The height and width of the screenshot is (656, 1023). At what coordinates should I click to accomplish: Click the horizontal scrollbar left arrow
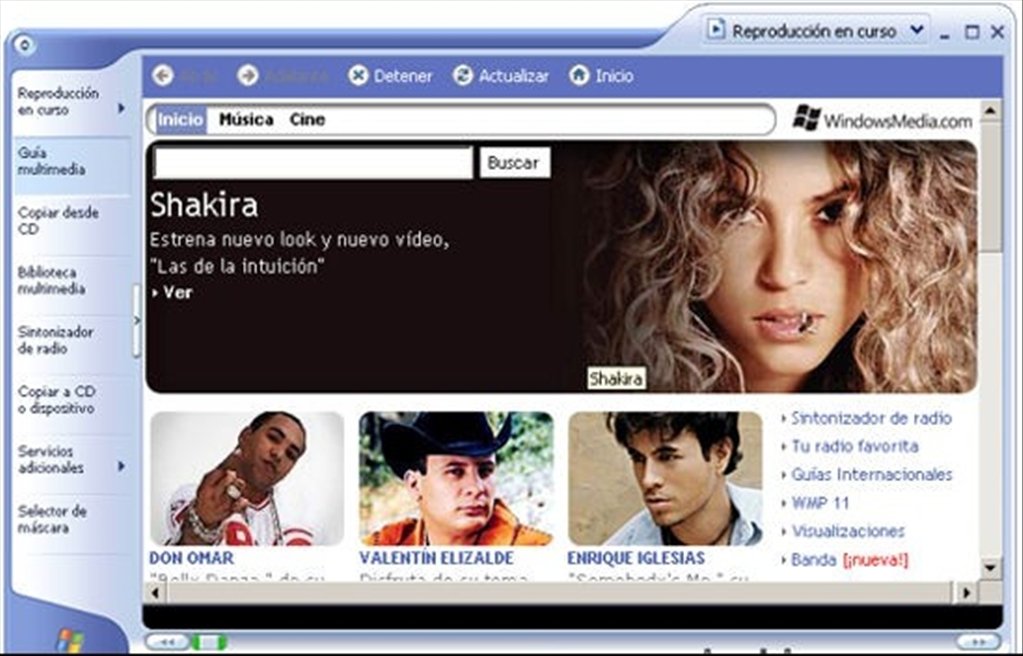155,593
